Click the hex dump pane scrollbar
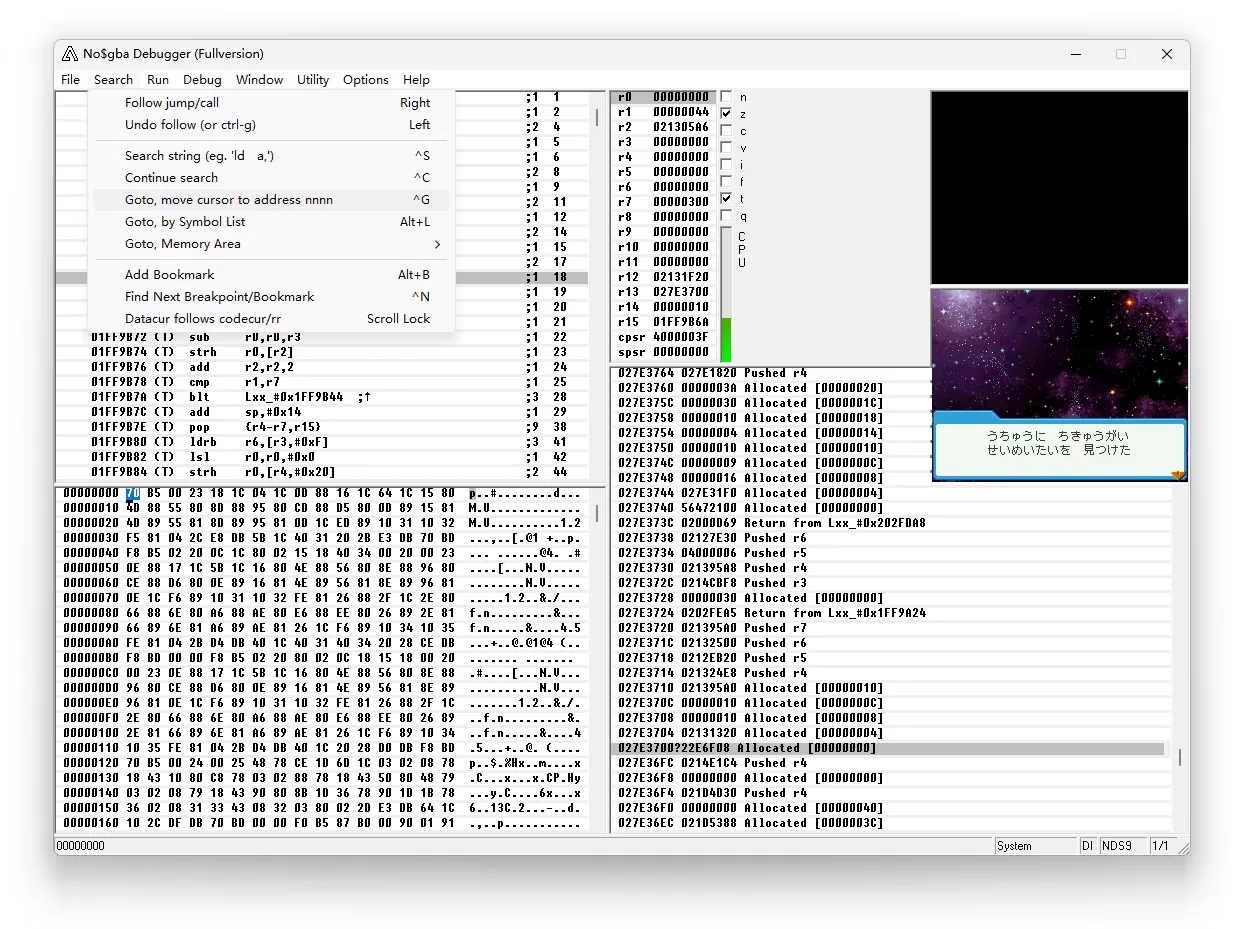The height and width of the screenshot is (929, 1241). tap(598, 513)
